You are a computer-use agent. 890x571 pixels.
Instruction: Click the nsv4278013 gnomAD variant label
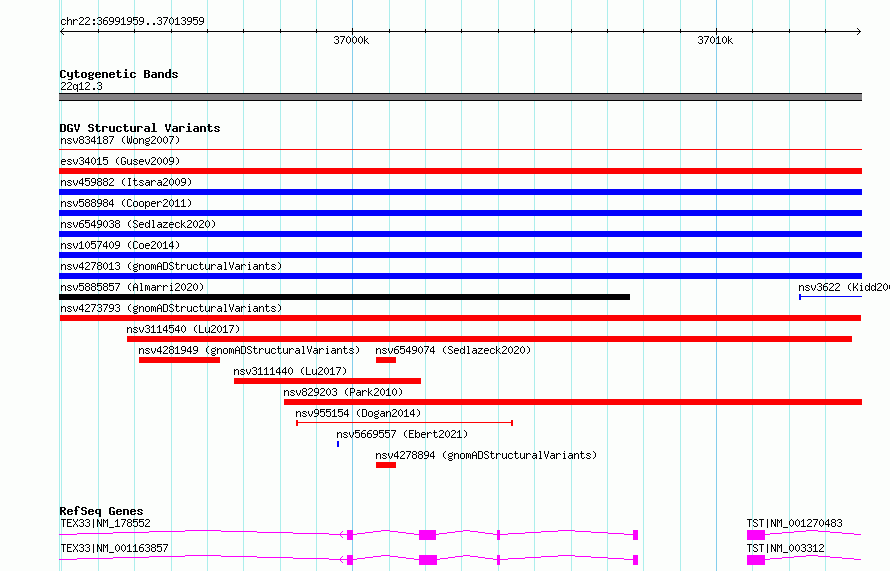pyautogui.click(x=171, y=266)
